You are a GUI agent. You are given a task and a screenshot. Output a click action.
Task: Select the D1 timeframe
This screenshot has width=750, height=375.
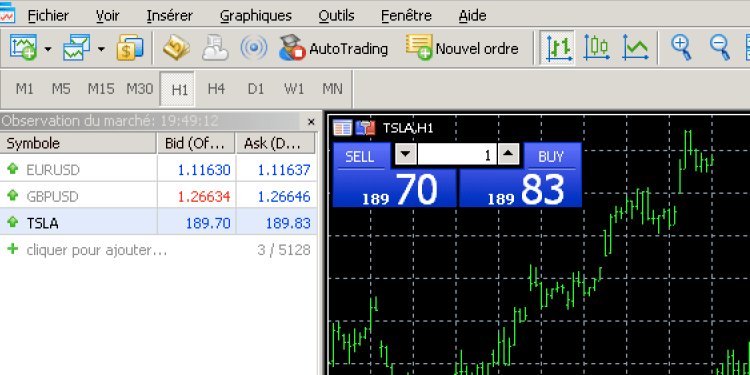pos(255,89)
